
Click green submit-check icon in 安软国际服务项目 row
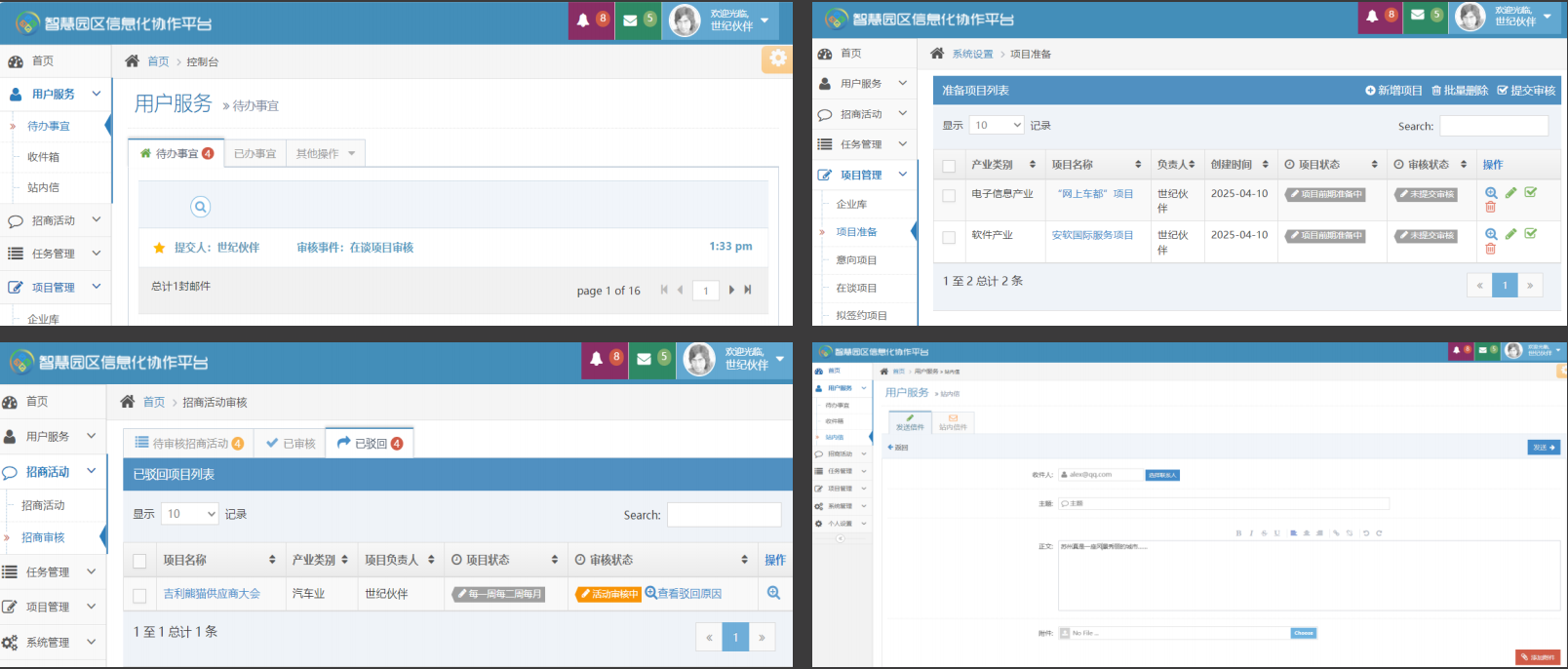(1531, 234)
